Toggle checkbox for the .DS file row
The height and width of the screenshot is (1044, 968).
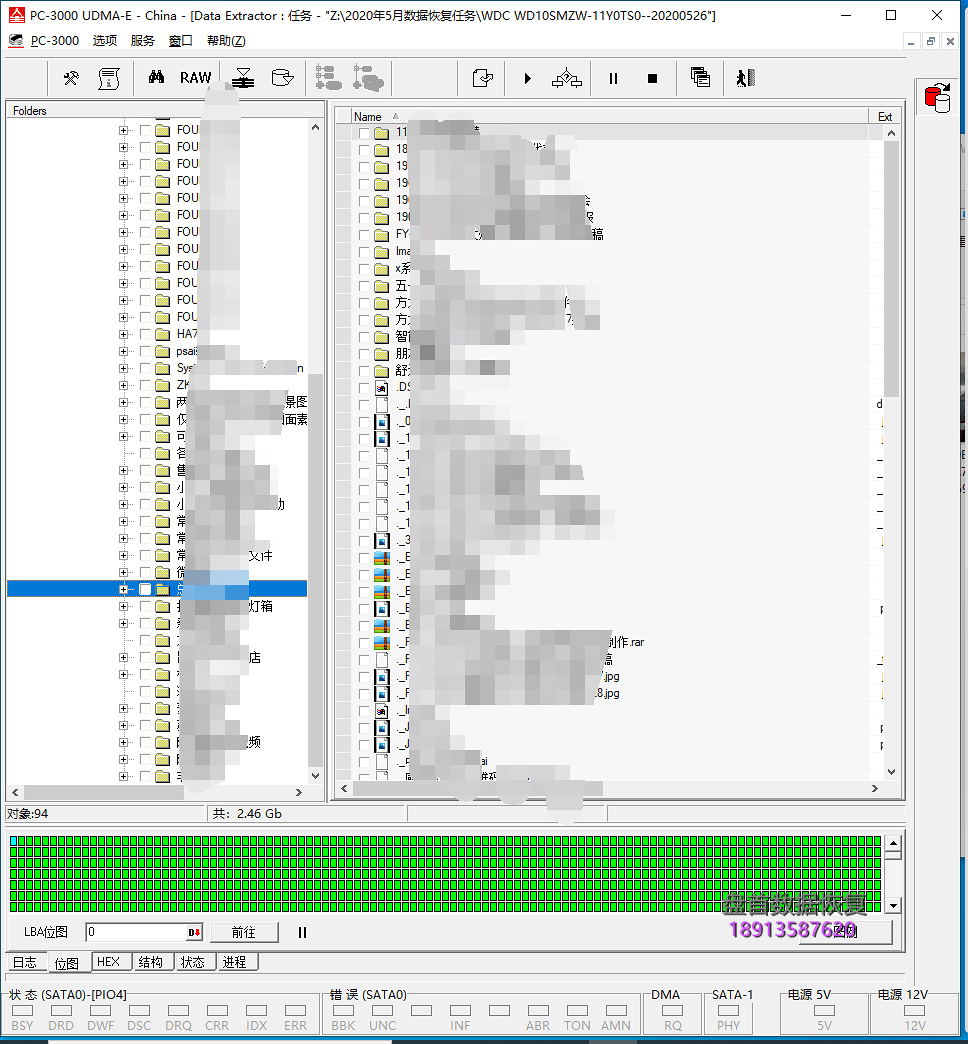(x=364, y=387)
